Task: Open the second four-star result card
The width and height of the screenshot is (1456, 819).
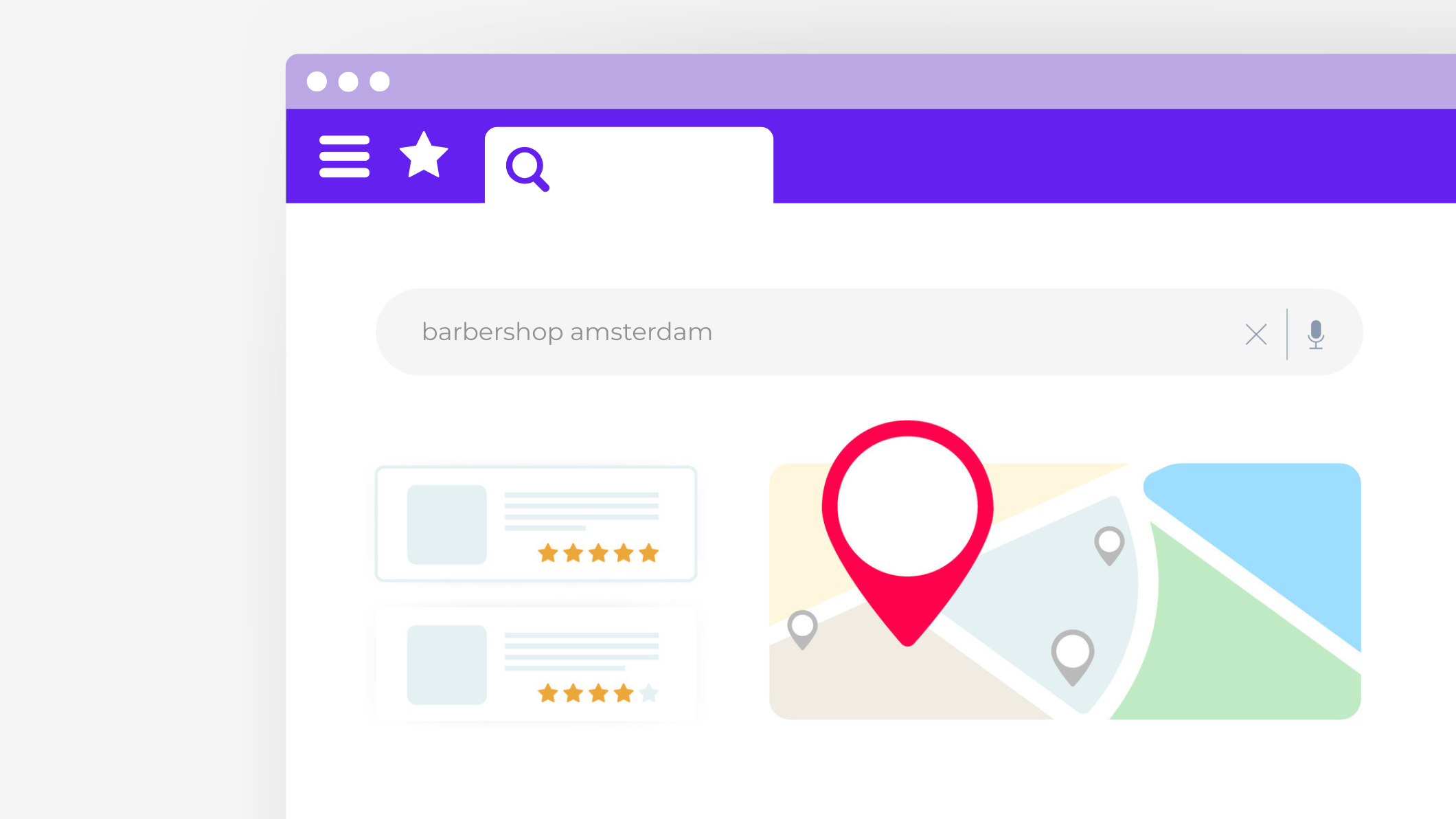Action: coord(536,664)
